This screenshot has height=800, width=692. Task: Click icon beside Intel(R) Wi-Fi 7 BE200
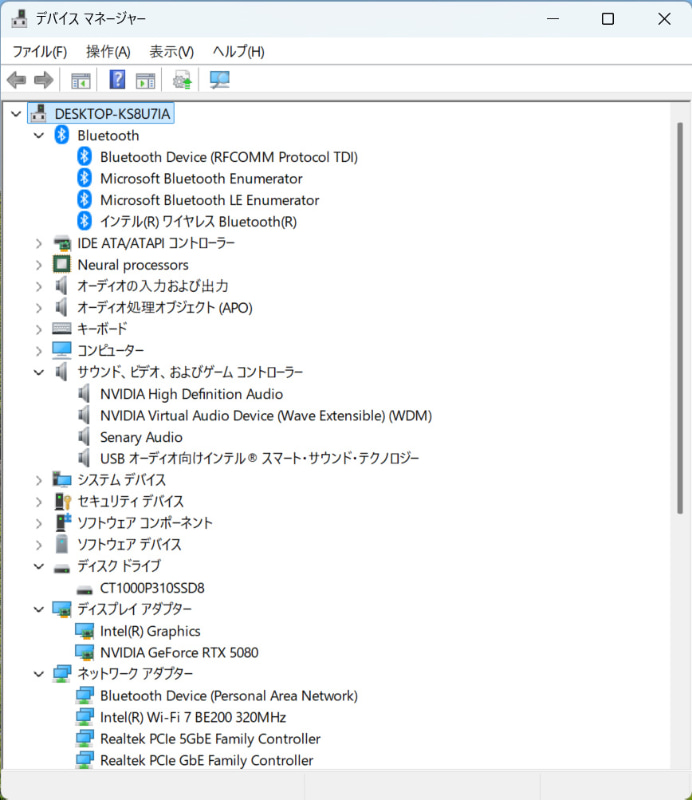[84, 717]
